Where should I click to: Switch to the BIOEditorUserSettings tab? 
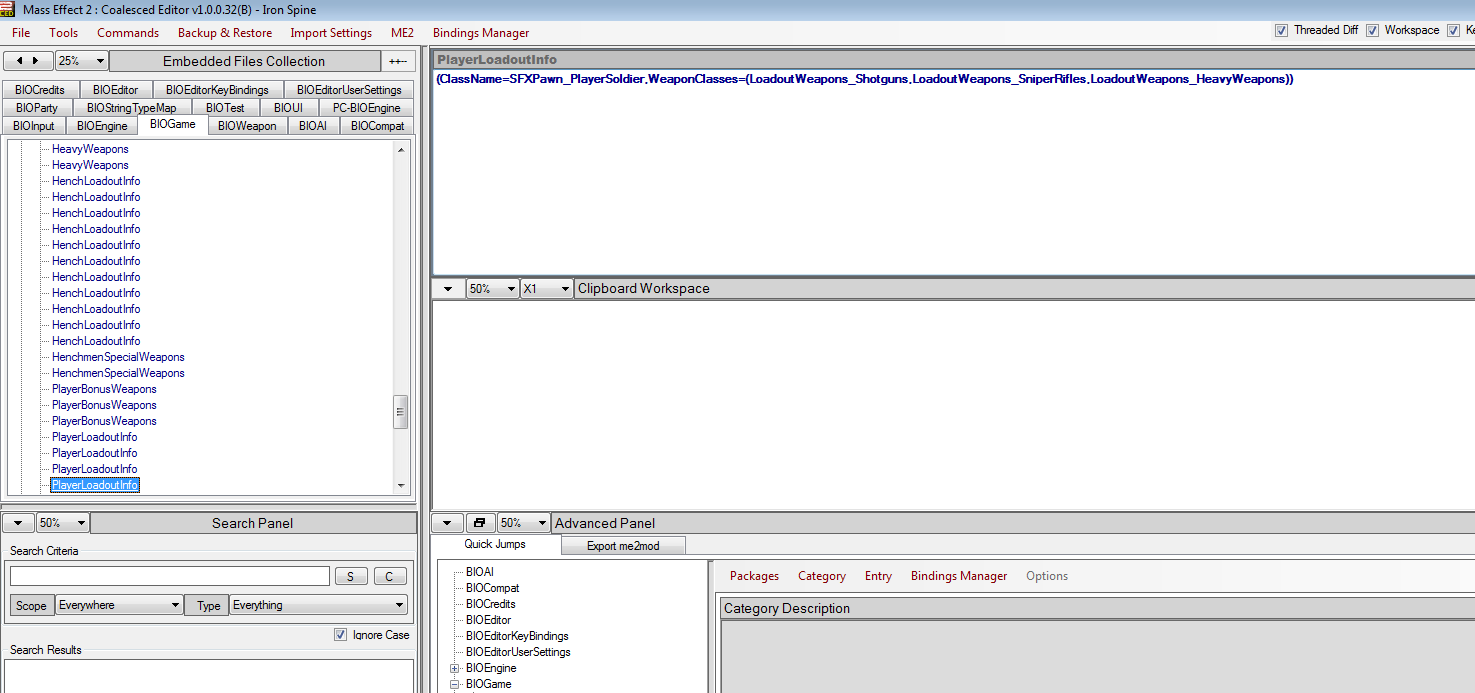[349, 90]
